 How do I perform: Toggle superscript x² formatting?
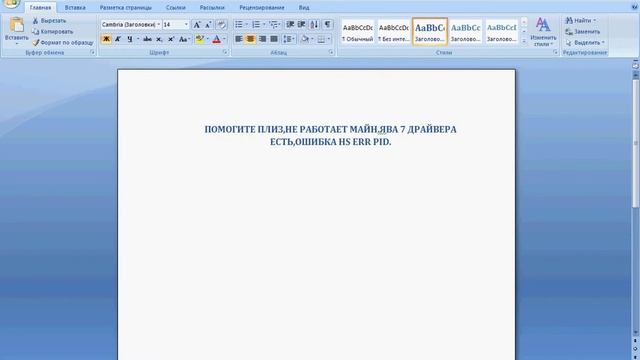[171, 39]
